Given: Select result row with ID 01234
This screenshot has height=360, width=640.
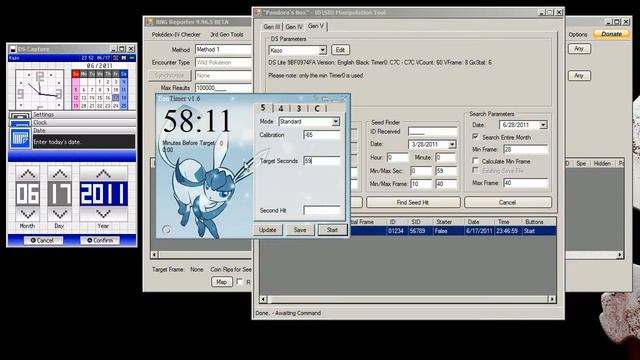Looking at the screenshot, I should [x=408, y=231].
